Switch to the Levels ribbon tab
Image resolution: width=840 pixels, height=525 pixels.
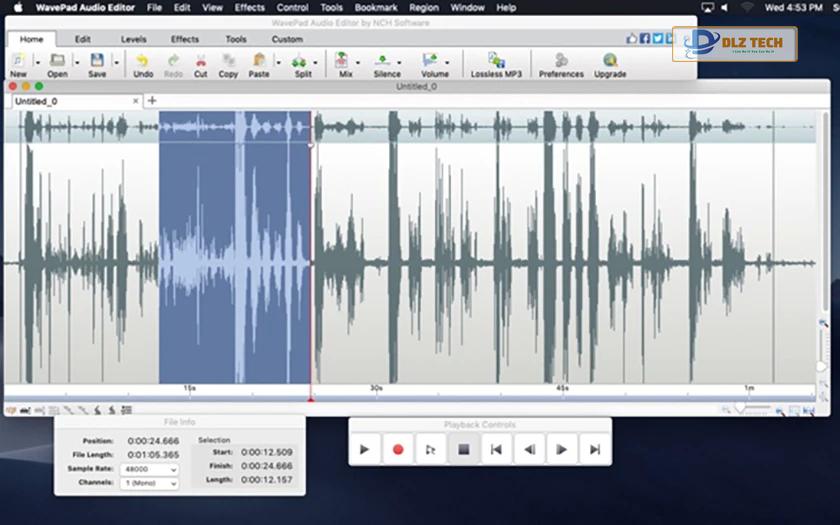133,39
